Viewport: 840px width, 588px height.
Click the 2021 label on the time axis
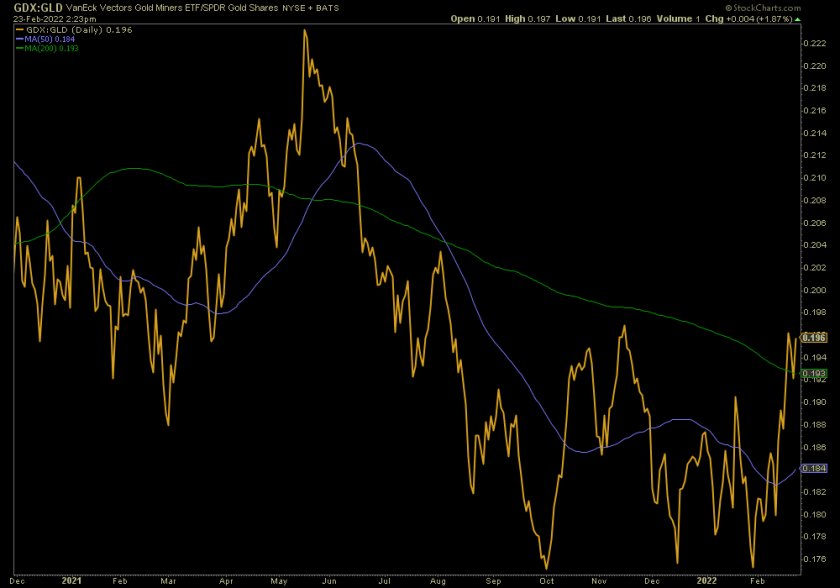click(x=71, y=581)
